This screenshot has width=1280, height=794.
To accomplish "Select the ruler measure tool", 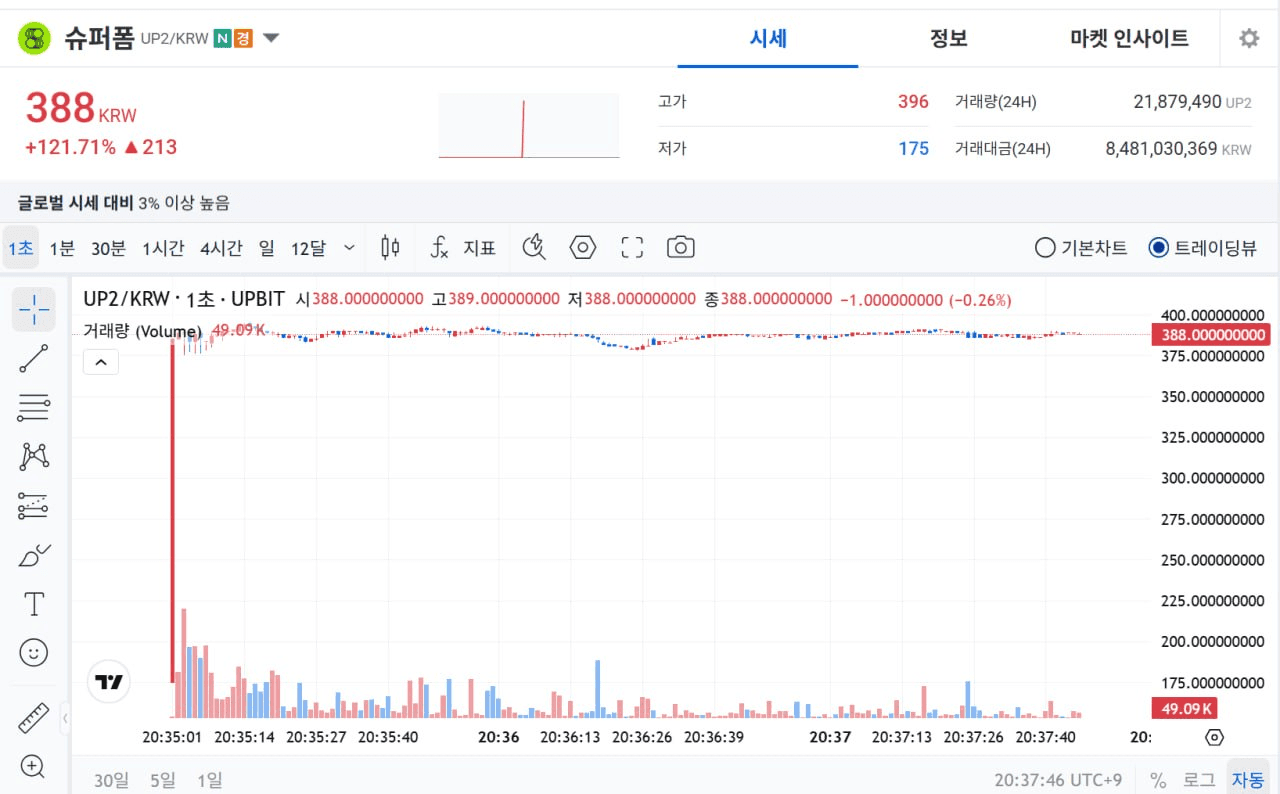I will click(x=34, y=717).
